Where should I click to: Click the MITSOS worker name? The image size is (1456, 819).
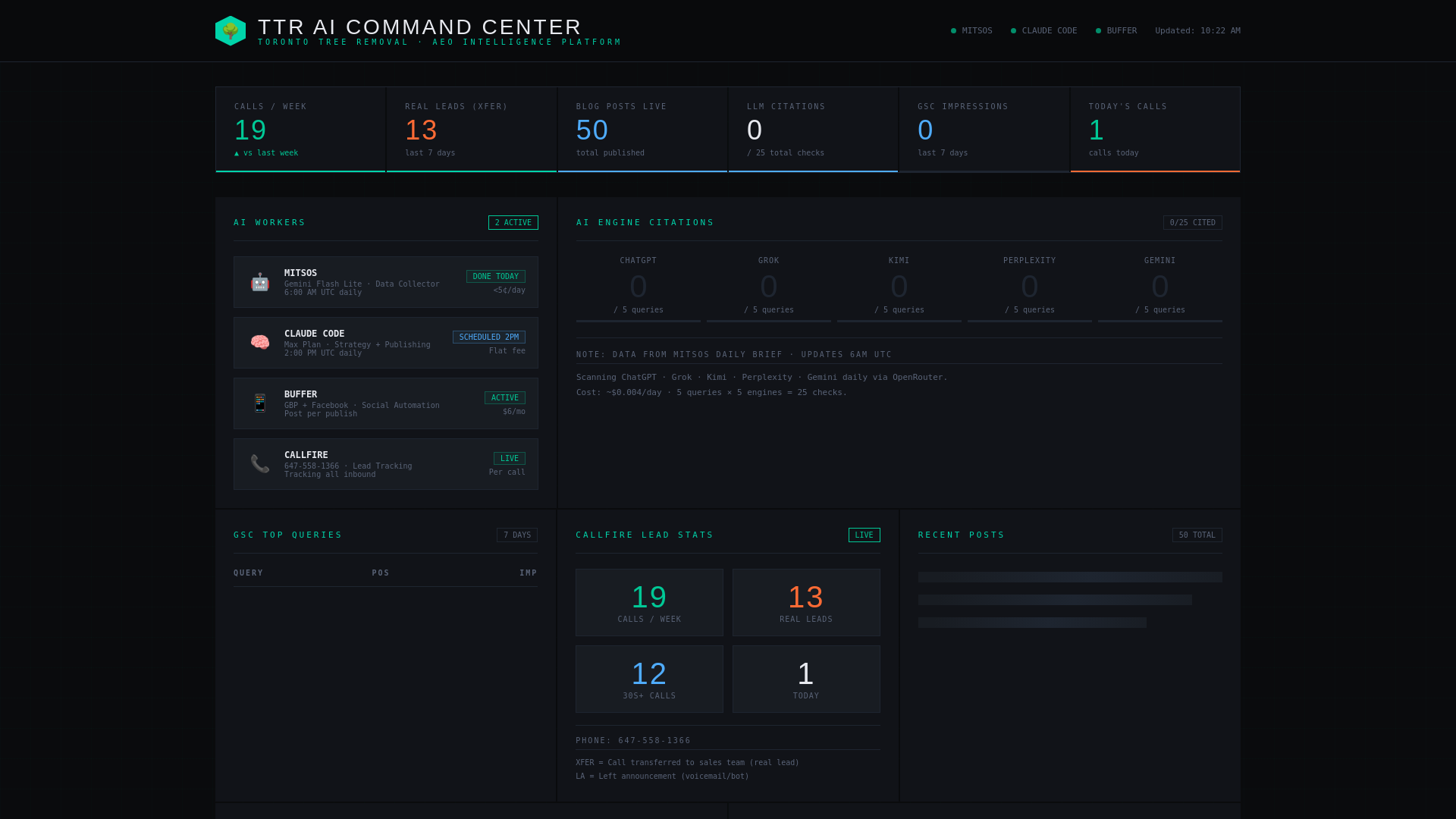(x=301, y=273)
